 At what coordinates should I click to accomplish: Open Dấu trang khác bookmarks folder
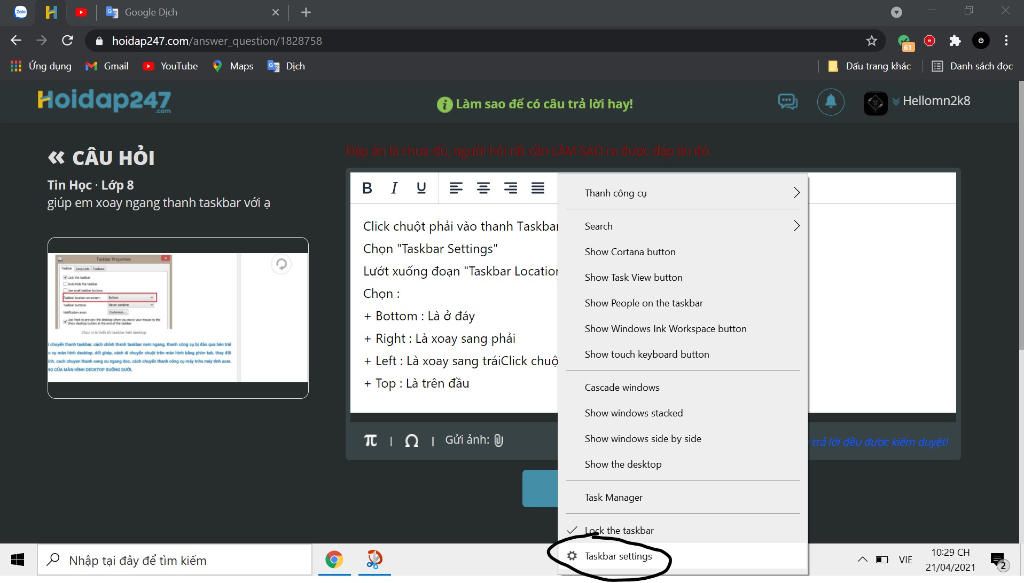tap(869, 66)
